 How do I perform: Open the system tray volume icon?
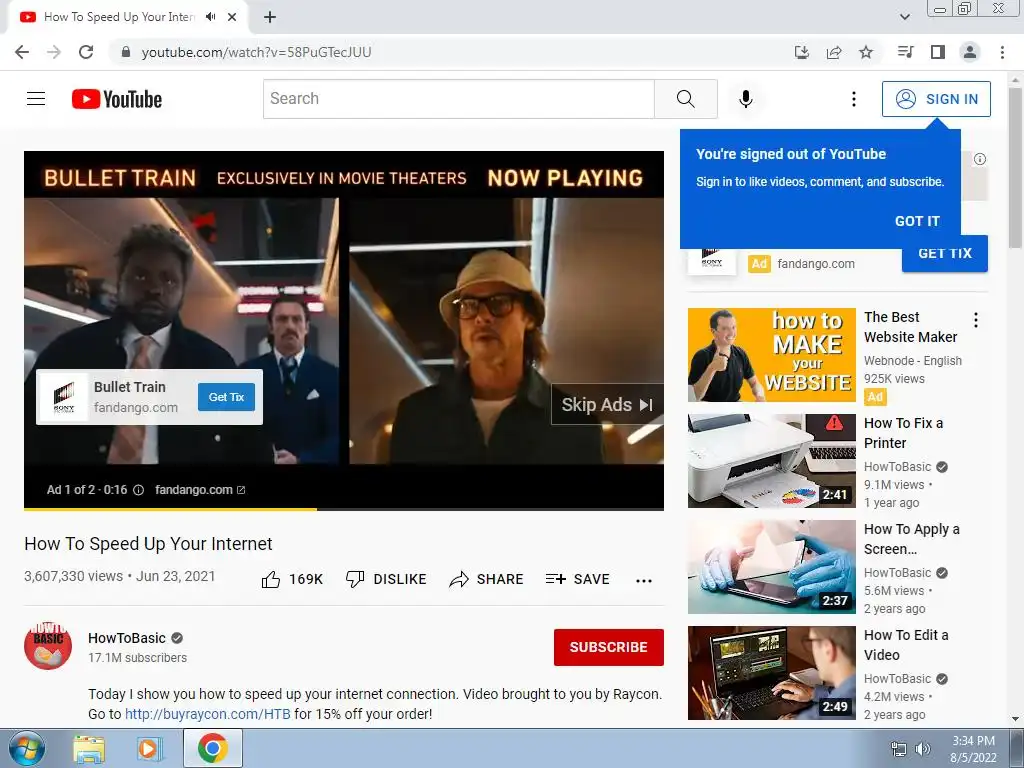pyautogui.click(x=923, y=749)
